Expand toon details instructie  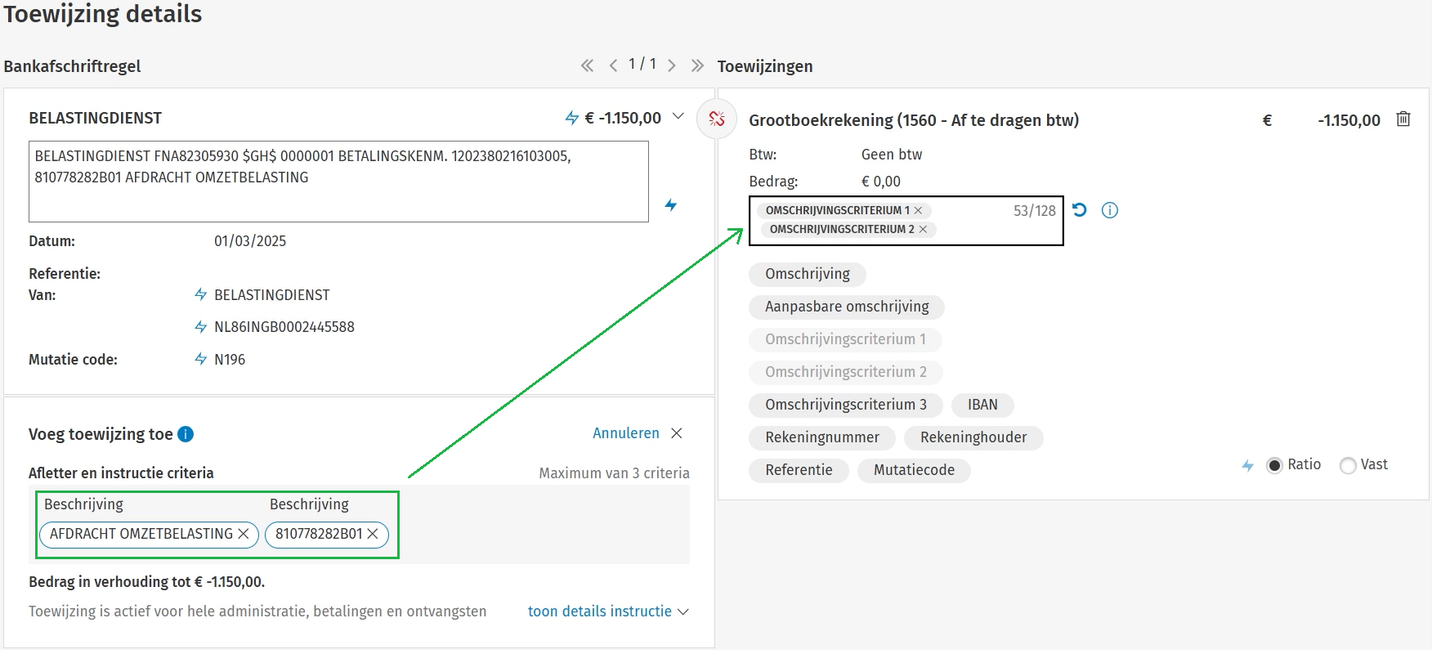(608, 611)
